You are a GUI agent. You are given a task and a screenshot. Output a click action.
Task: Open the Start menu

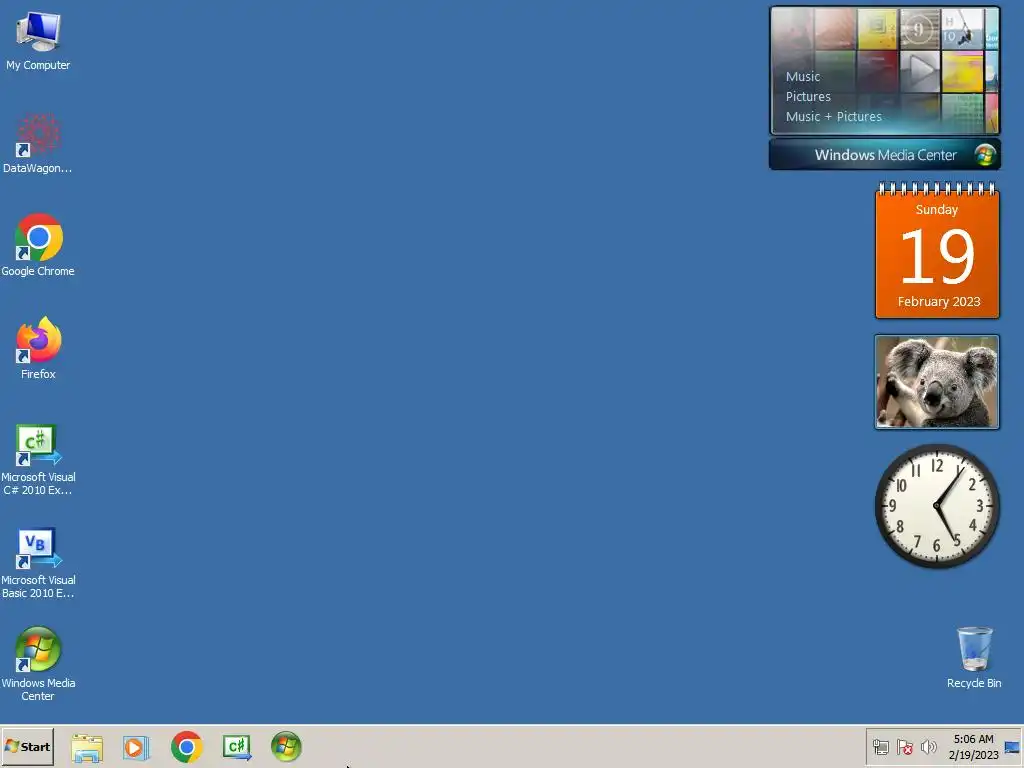click(27, 746)
